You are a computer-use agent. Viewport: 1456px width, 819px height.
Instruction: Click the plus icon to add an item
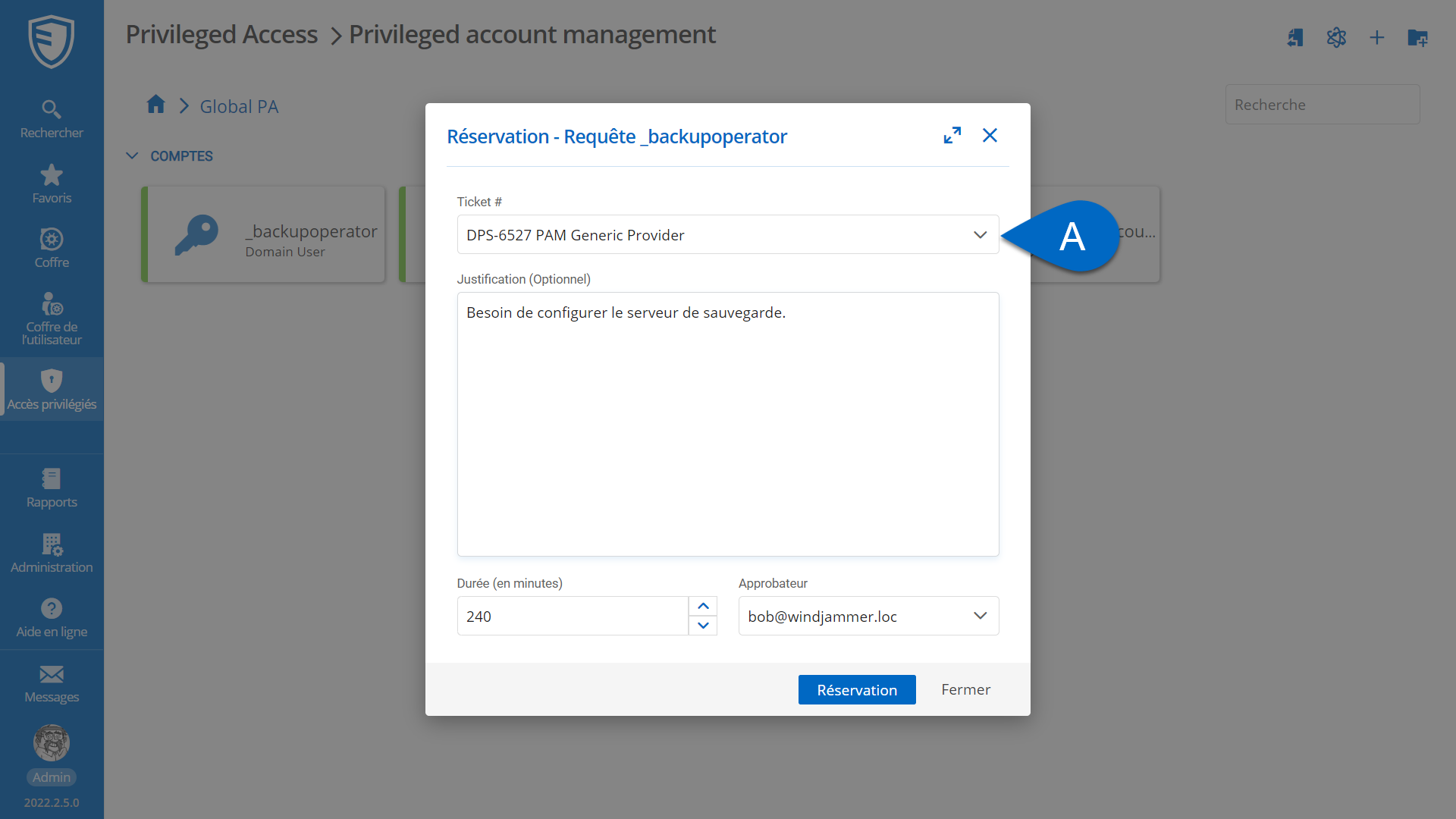1376,38
